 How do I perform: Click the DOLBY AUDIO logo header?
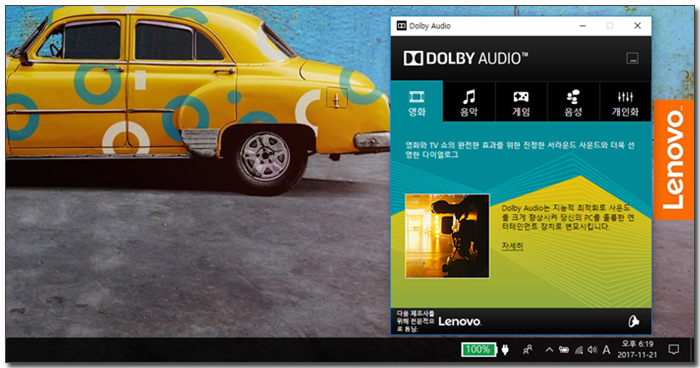click(466, 59)
